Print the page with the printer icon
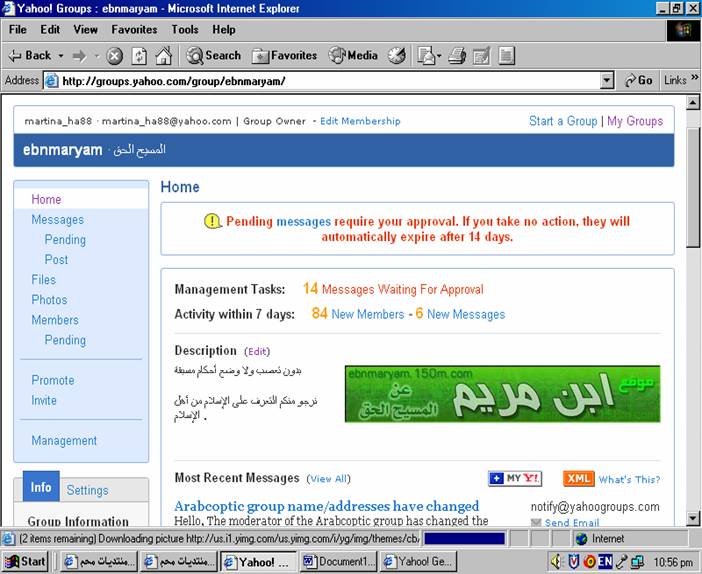This screenshot has width=702, height=574. point(457,56)
